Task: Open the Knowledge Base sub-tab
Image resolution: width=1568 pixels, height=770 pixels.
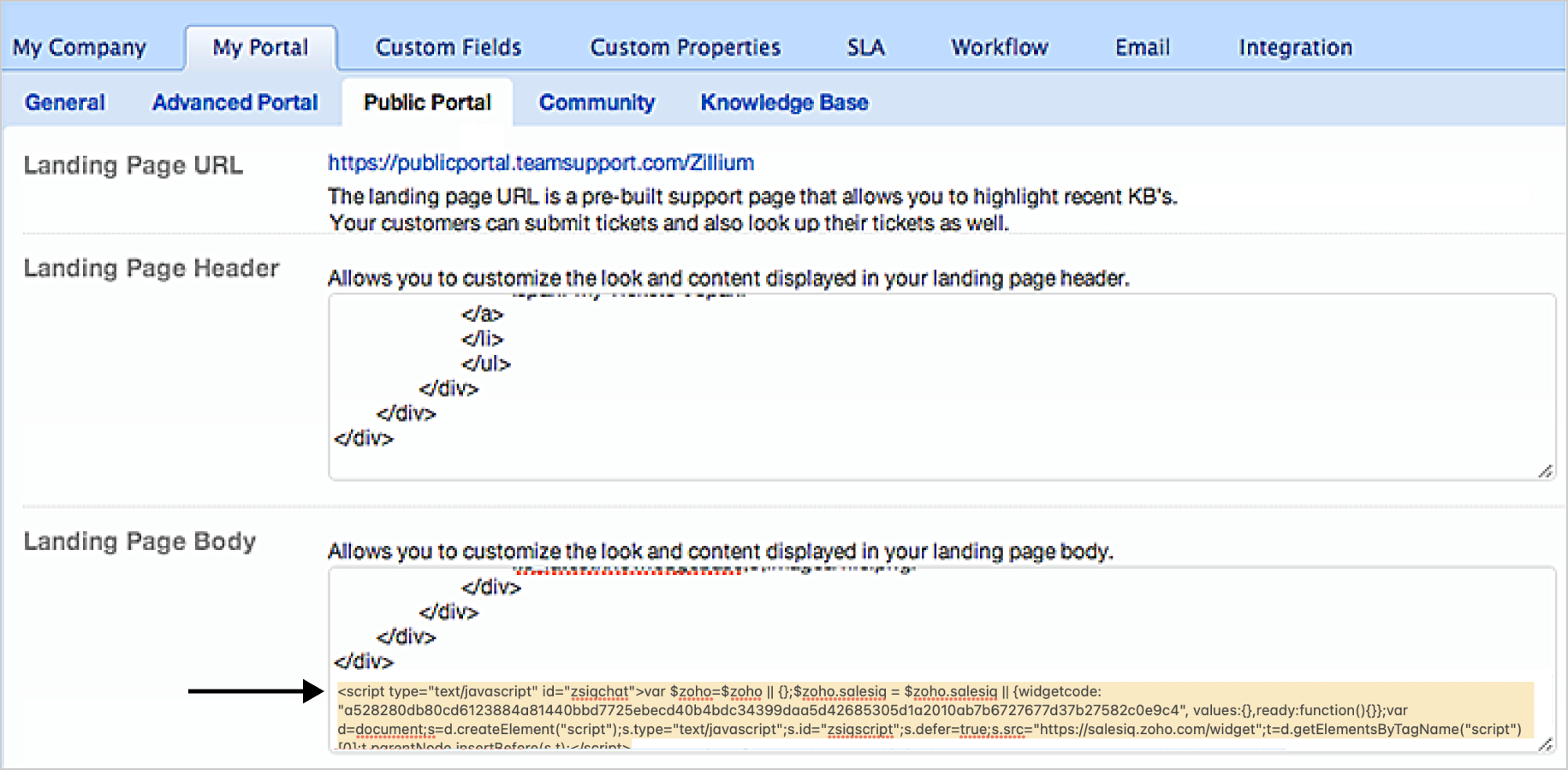Action: [785, 103]
